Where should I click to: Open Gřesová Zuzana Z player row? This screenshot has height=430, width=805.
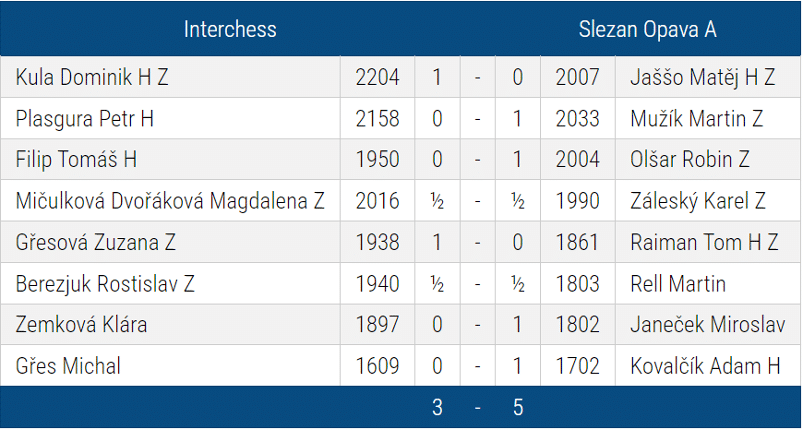(95, 242)
